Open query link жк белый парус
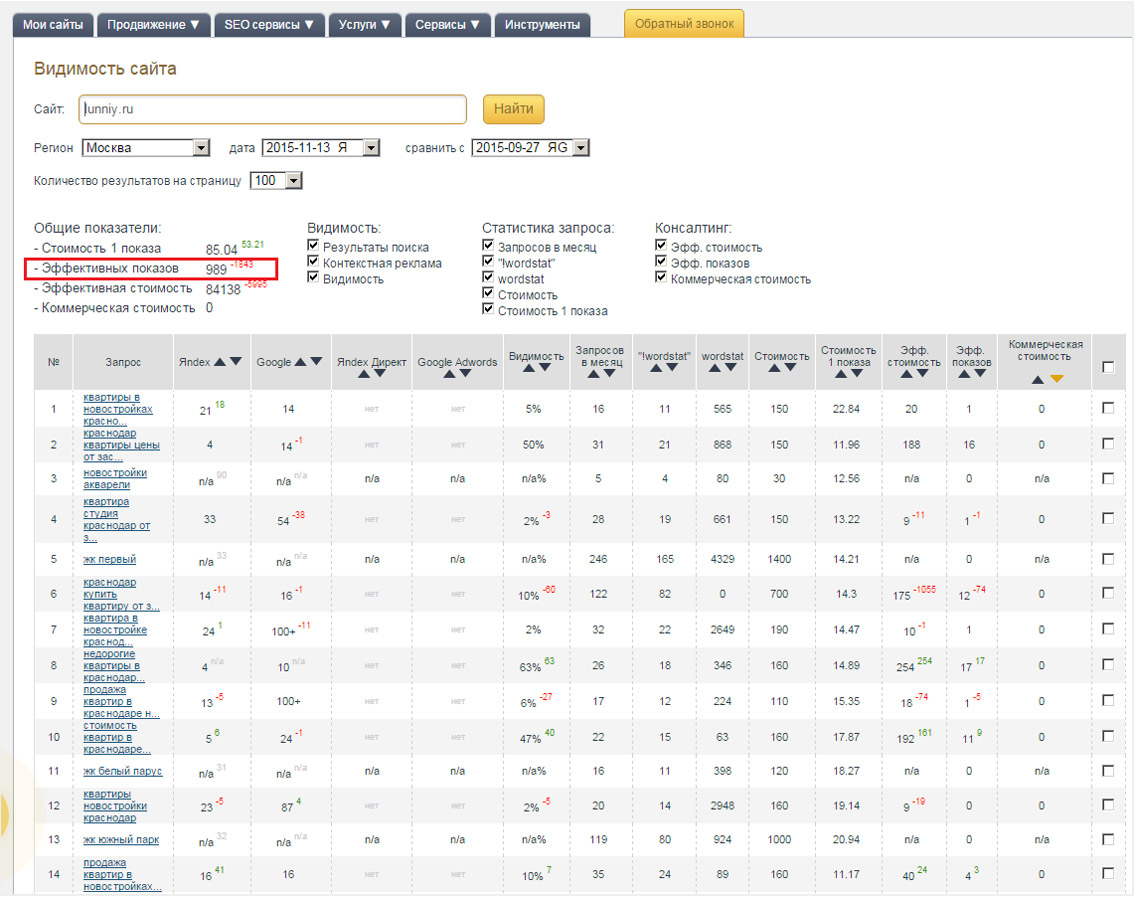Viewport: 1139px width, 897px height. point(123,771)
